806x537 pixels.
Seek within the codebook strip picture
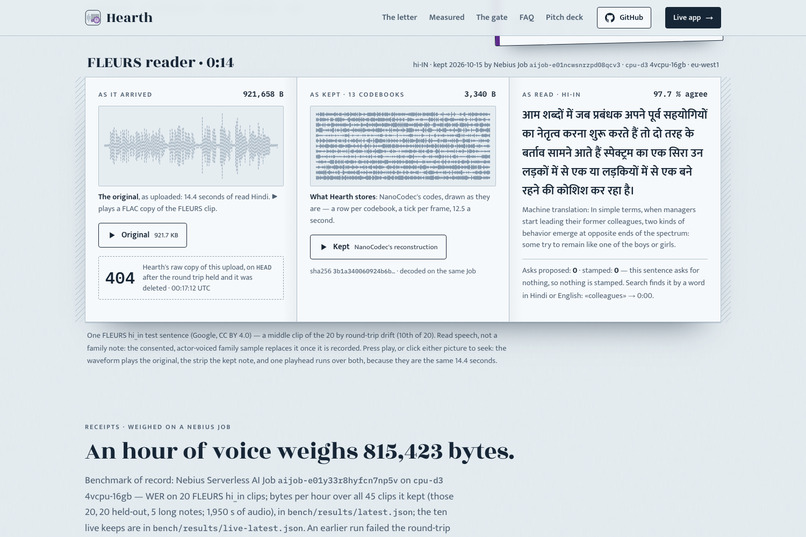[402, 146]
